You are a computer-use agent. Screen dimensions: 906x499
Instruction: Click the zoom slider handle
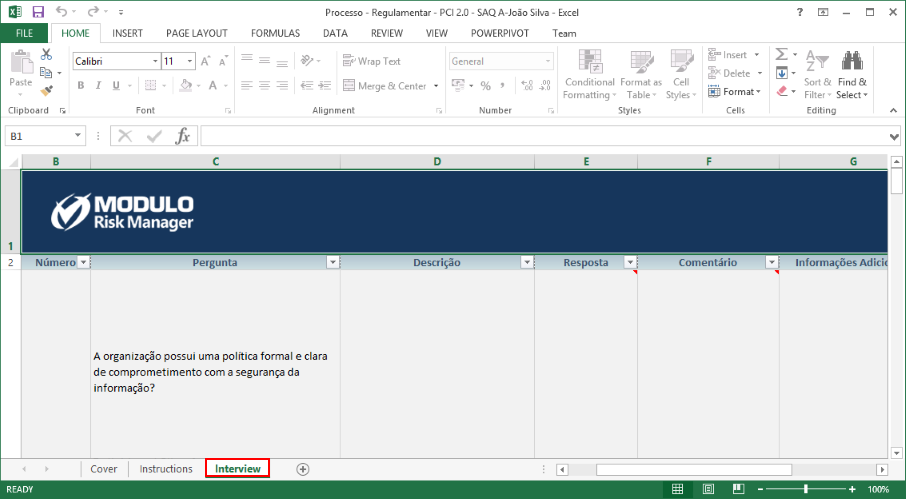pos(805,489)
